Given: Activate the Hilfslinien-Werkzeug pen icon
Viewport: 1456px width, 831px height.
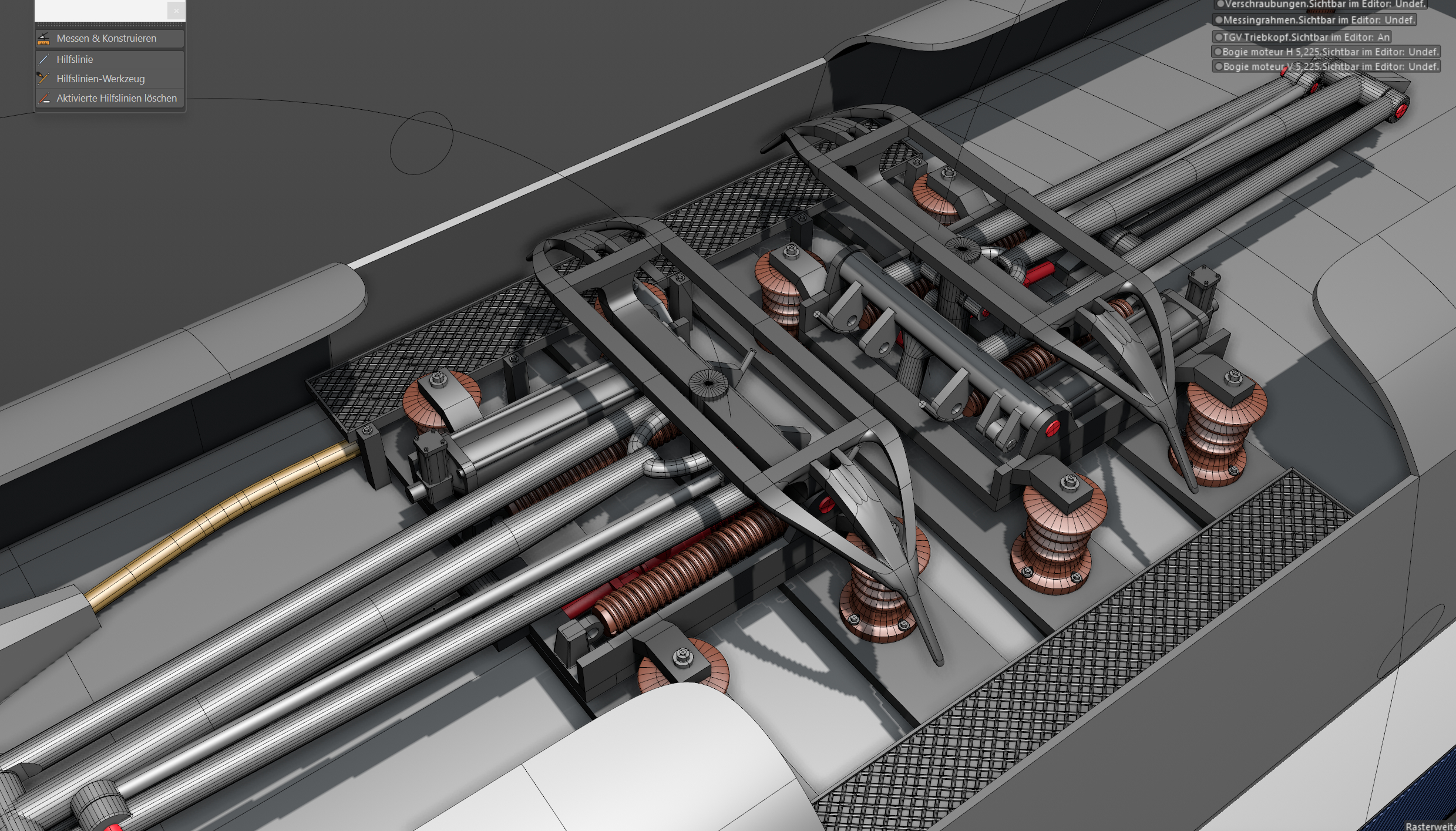Looking at the screenshot, I should (43, 79).
